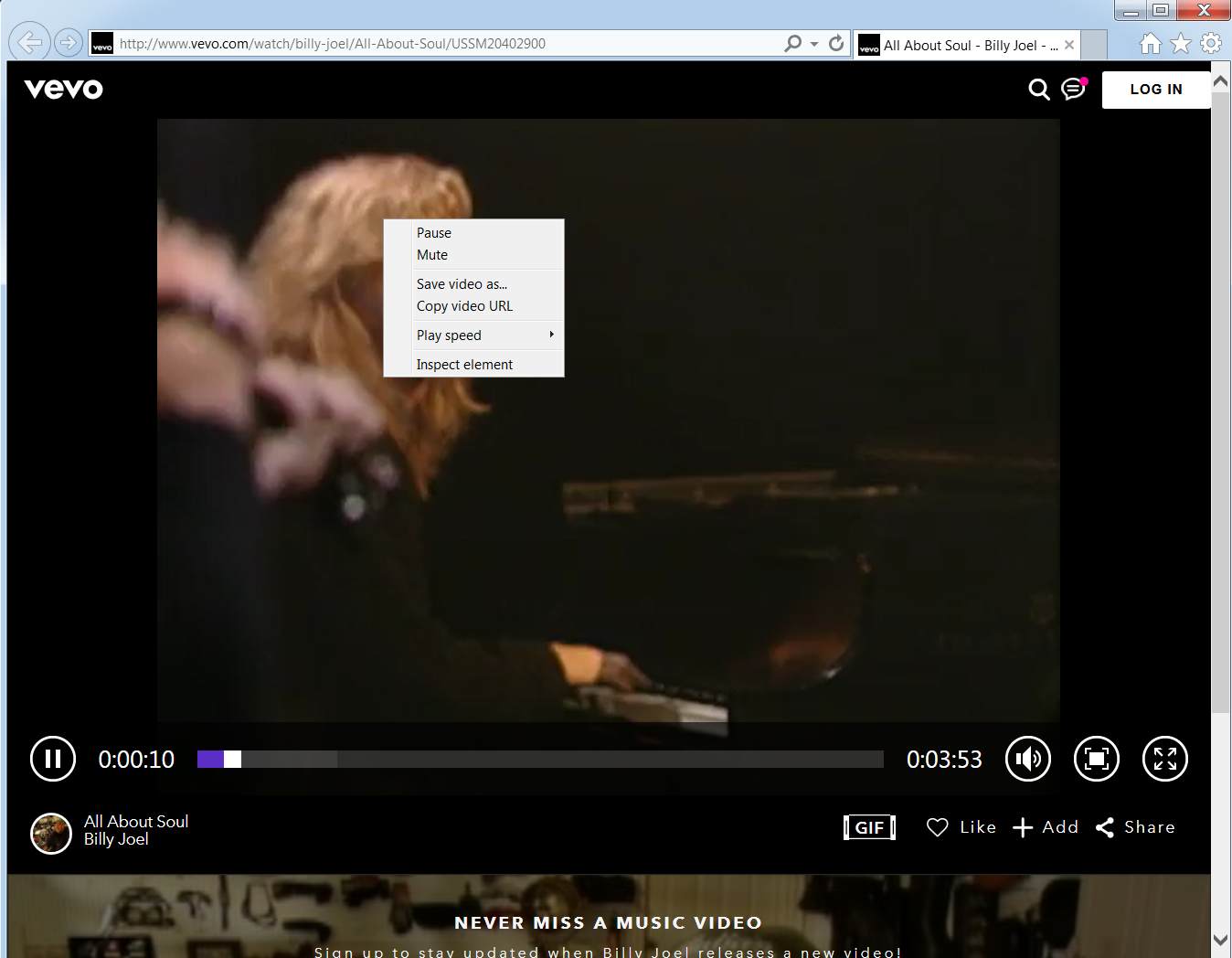Click the vertical scrollbar thumb
1232x958 pixels.
pos(1220,401)
